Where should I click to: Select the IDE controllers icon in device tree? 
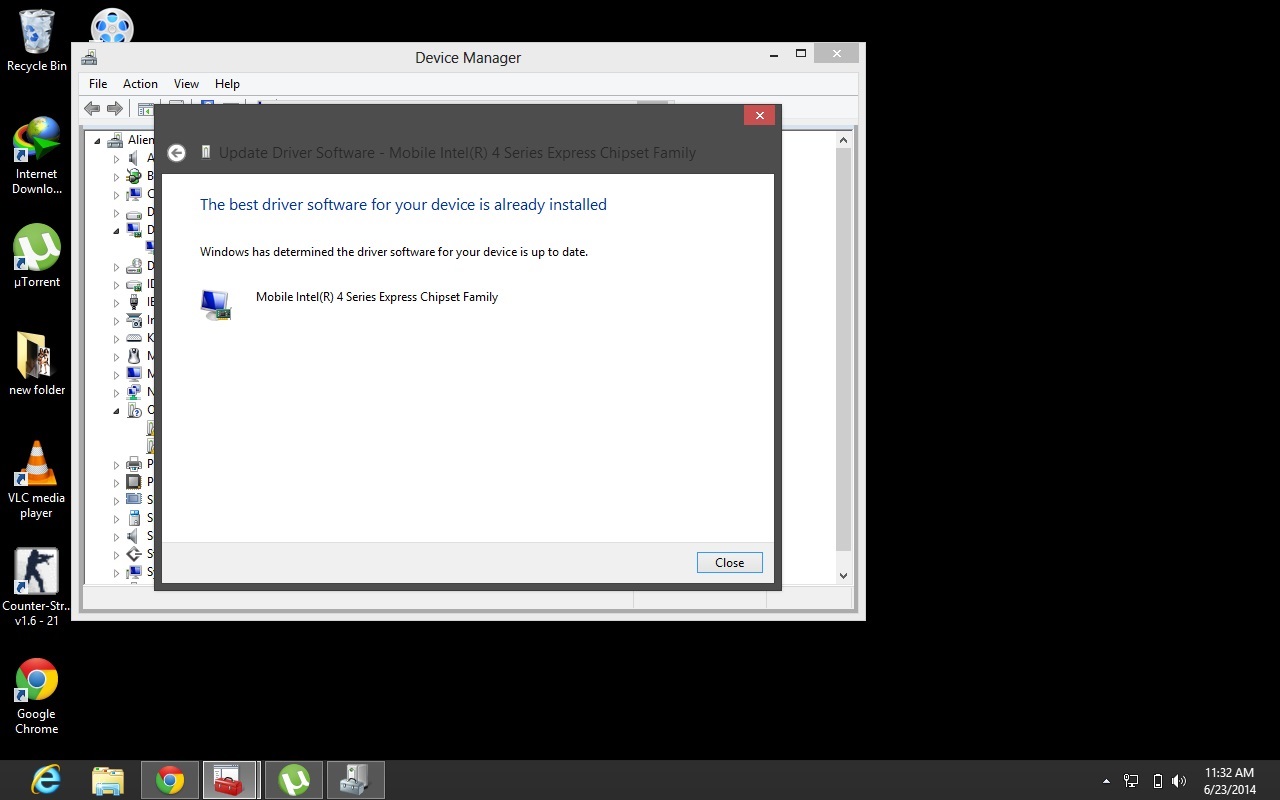point(133,284)
